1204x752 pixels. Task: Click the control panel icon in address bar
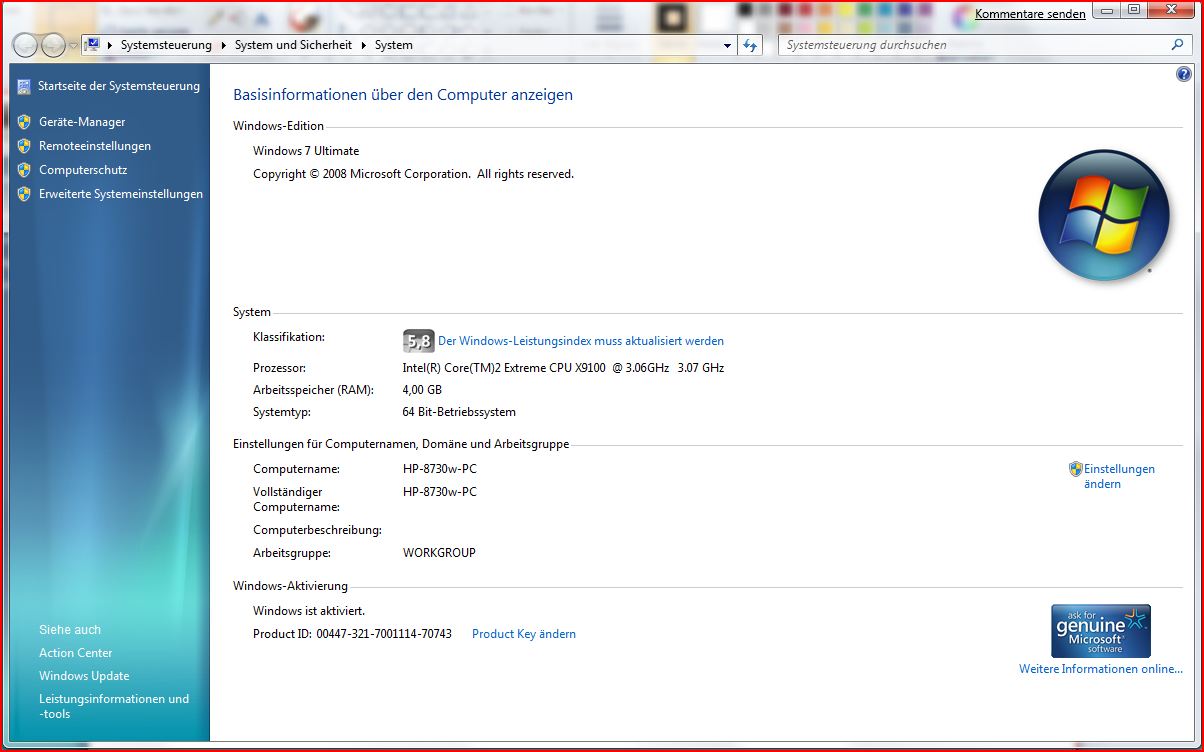(x=93, y=45)
